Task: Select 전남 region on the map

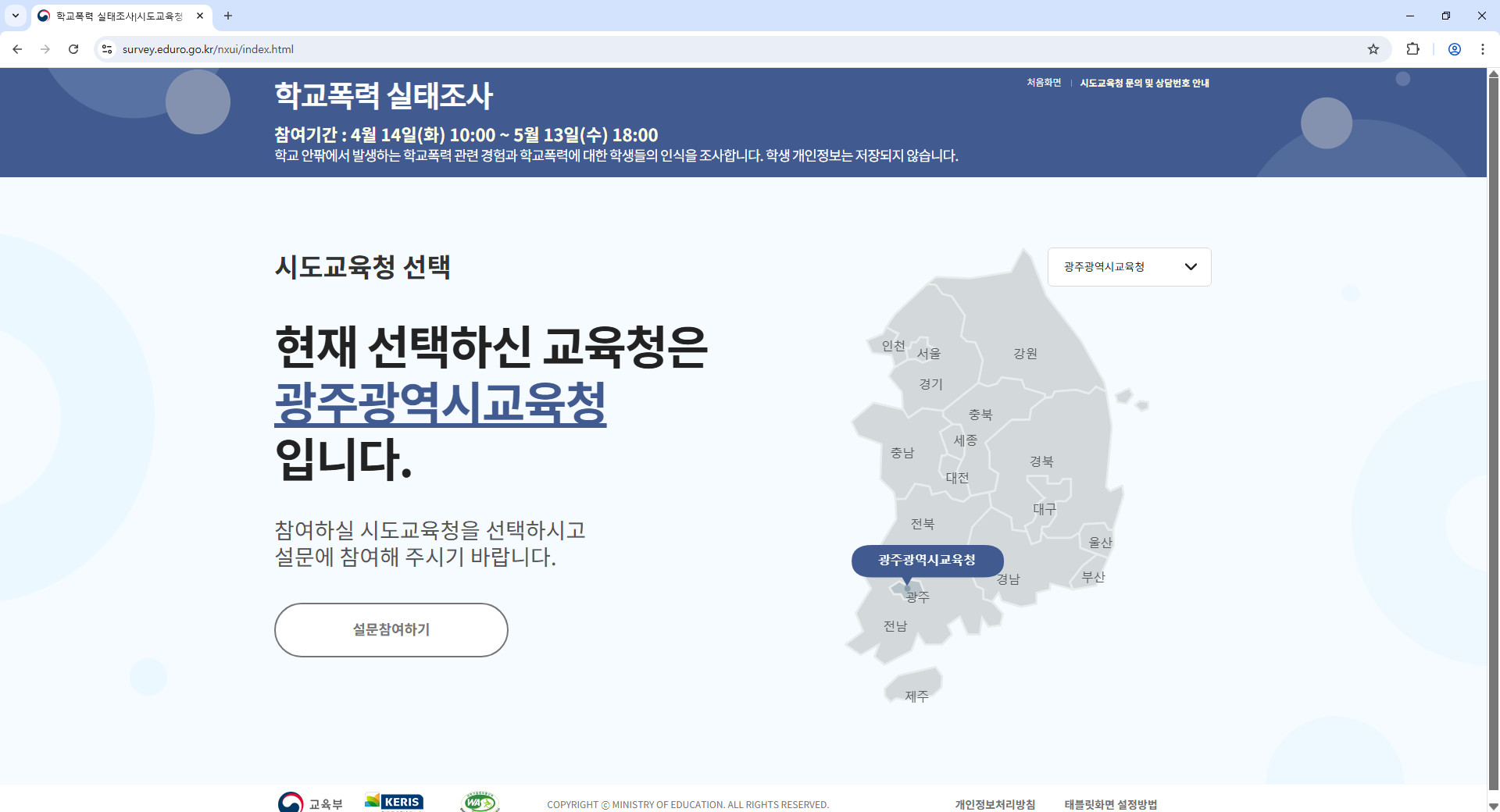Action: (895, 626)
